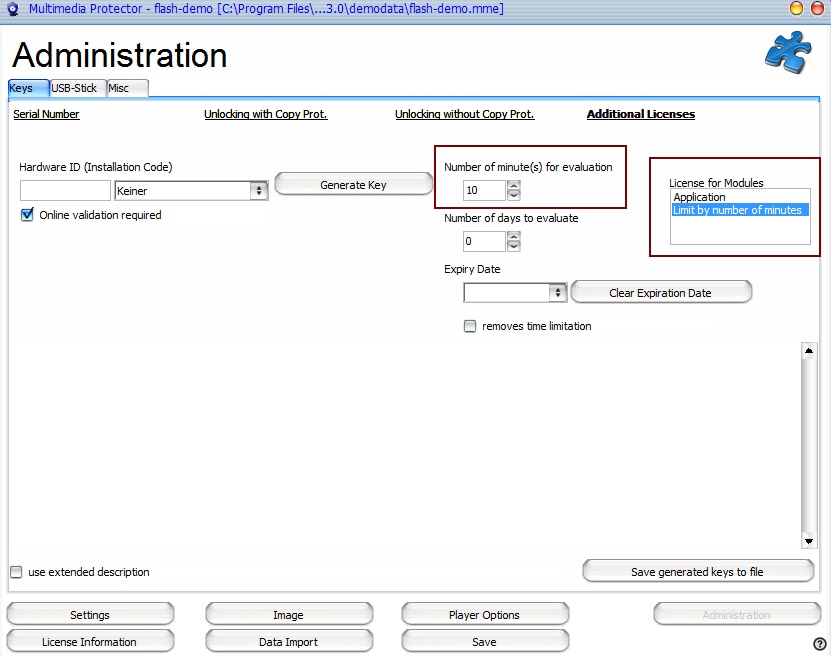The image size is (831, 656).
Task: Click the application icon in title bar
Action: coord(13,9)
